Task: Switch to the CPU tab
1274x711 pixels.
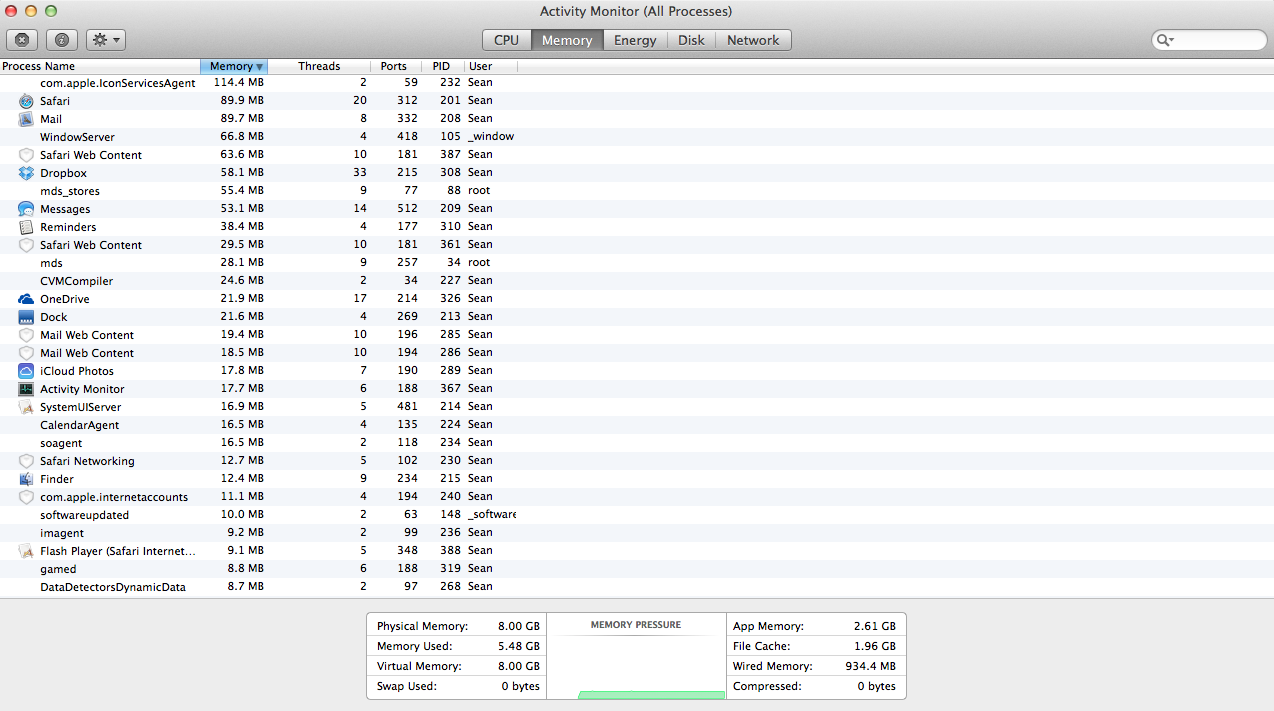Action: point(506,40)
